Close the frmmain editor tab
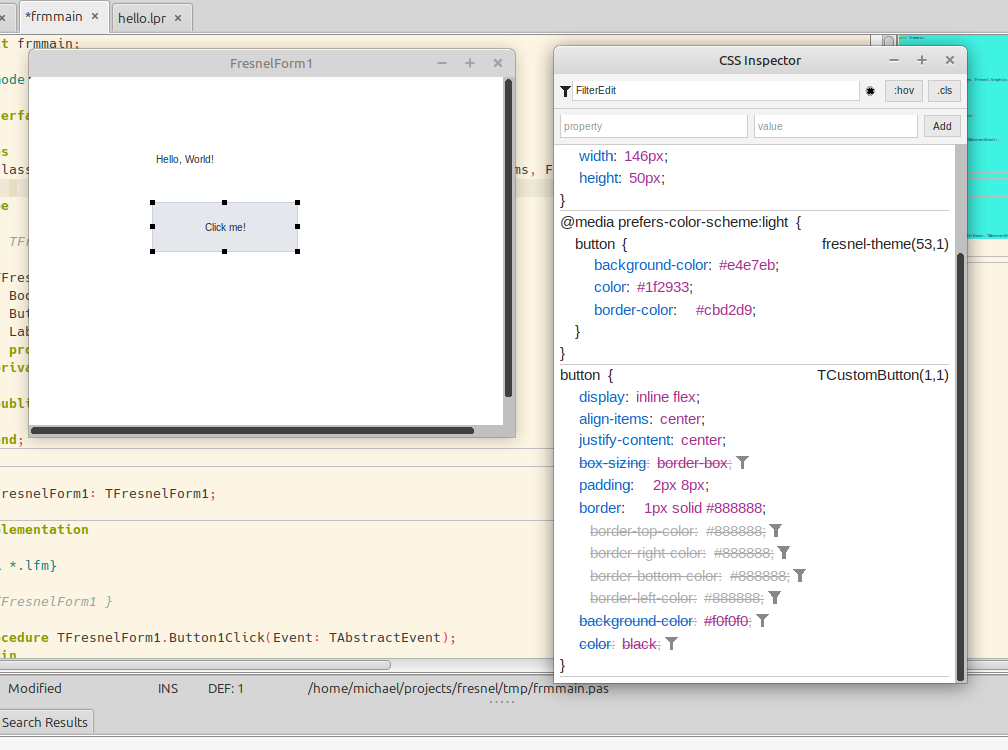 coord(95,17)
